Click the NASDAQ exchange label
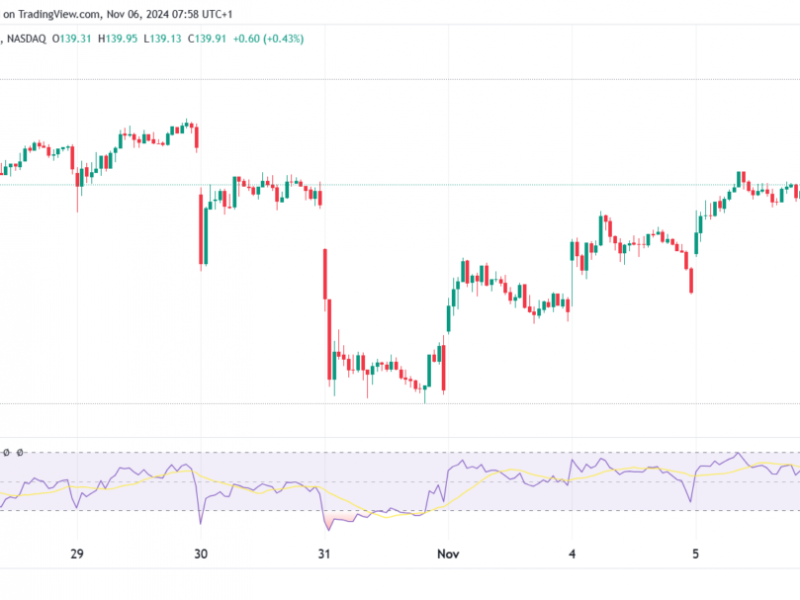 click(x=33, y=38)
